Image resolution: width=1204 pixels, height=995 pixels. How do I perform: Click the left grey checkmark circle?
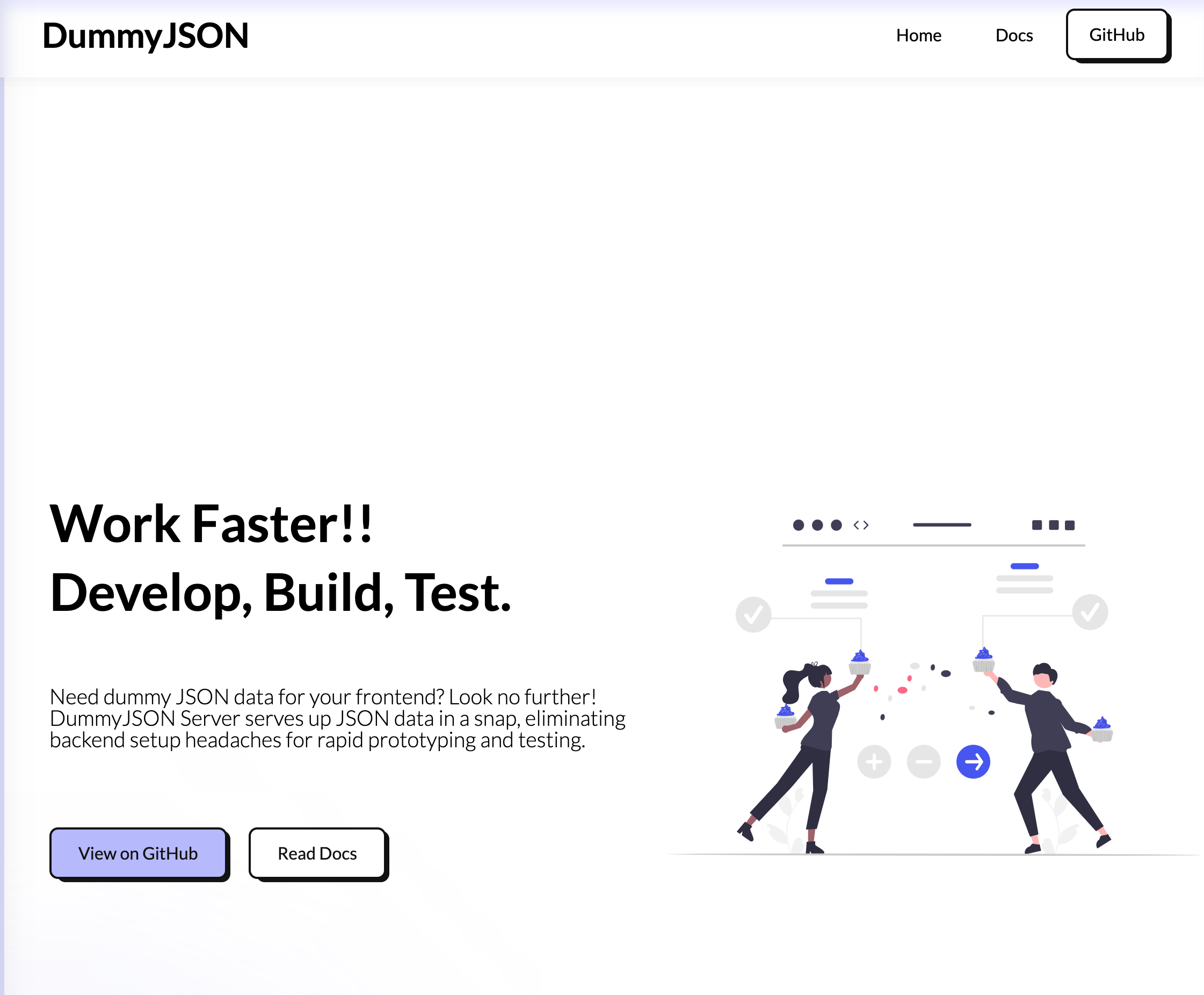click(753, 615)
